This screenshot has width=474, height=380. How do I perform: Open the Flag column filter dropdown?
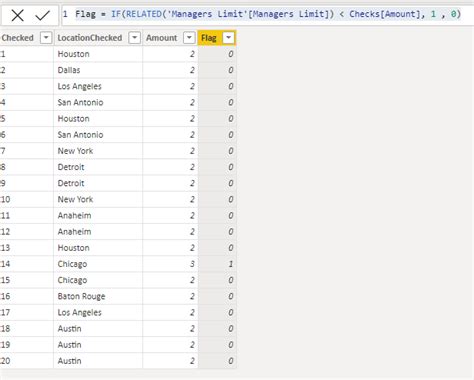coord(228,38)
